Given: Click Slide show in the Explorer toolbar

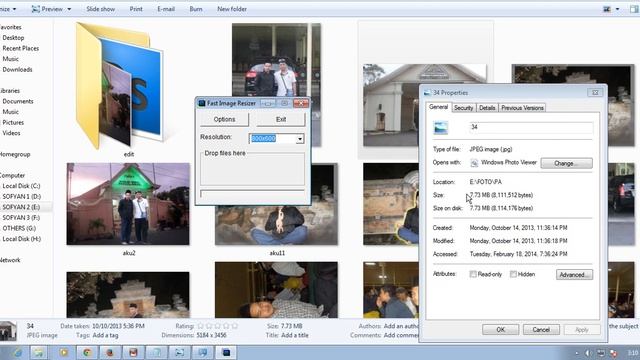Looking at the screenshot, I should (100, 9).
